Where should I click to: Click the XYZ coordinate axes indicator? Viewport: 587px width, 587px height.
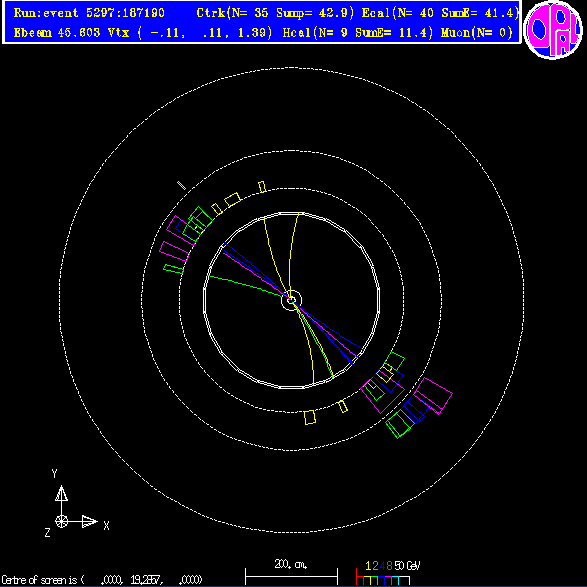(76, 503)
